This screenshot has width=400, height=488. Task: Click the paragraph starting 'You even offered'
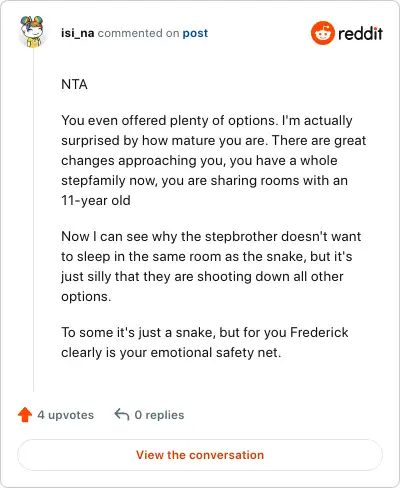[214, 160]
